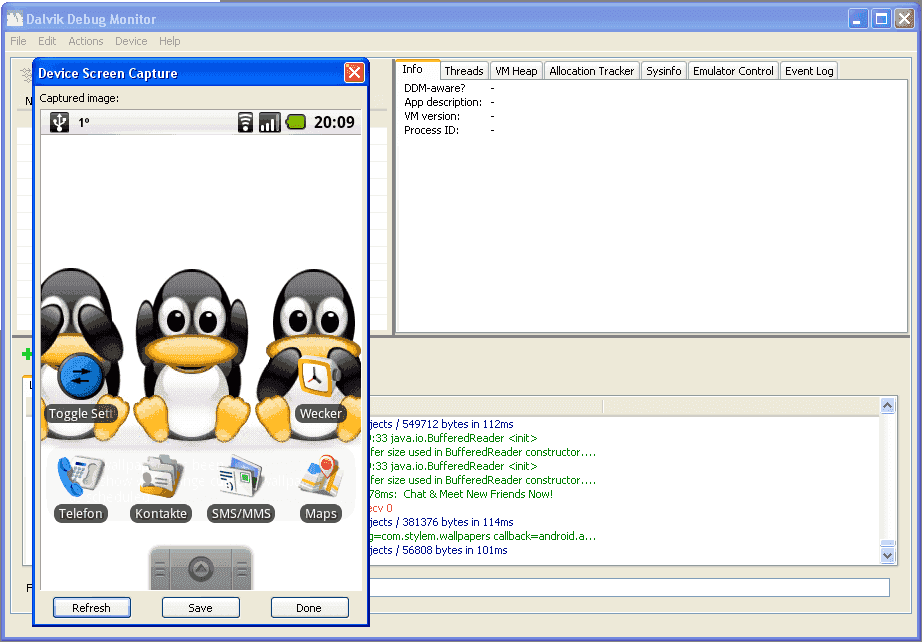
Task: Open the Actions menu
Action: (x=86, y=41)
